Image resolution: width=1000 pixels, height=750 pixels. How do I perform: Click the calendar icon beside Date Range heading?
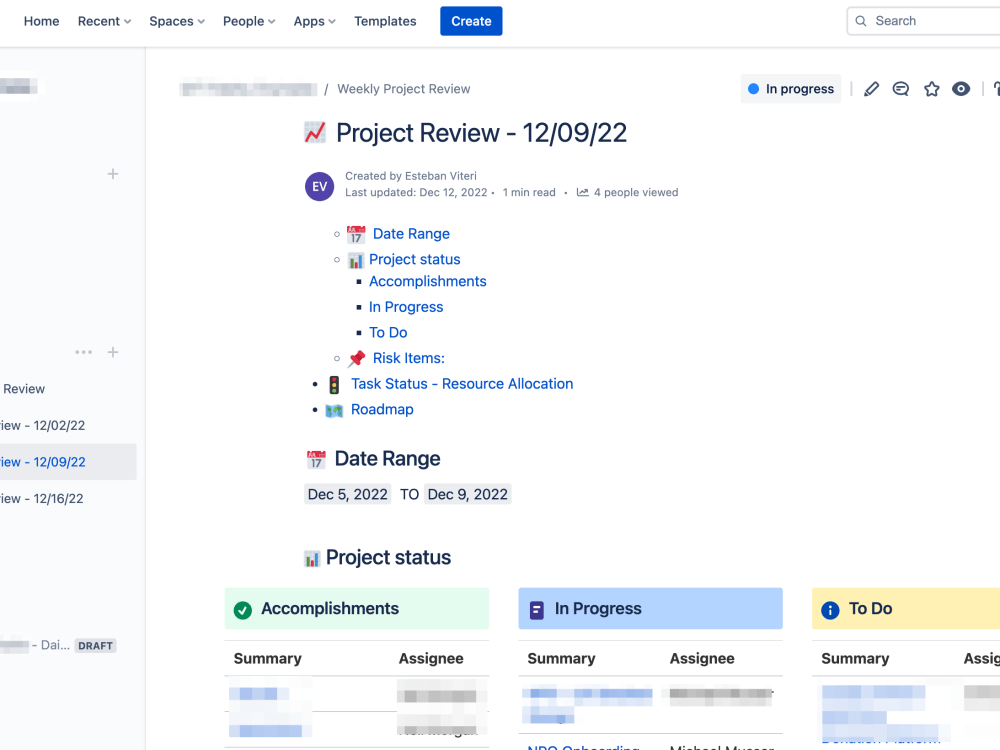[x=316, y=459]
